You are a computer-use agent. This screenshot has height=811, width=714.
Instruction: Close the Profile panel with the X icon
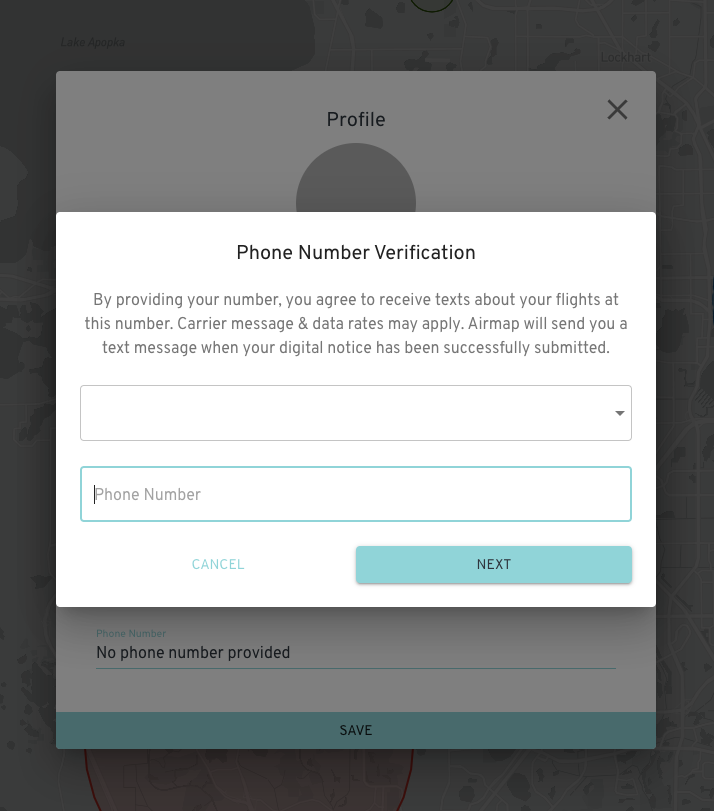point(617,110)
